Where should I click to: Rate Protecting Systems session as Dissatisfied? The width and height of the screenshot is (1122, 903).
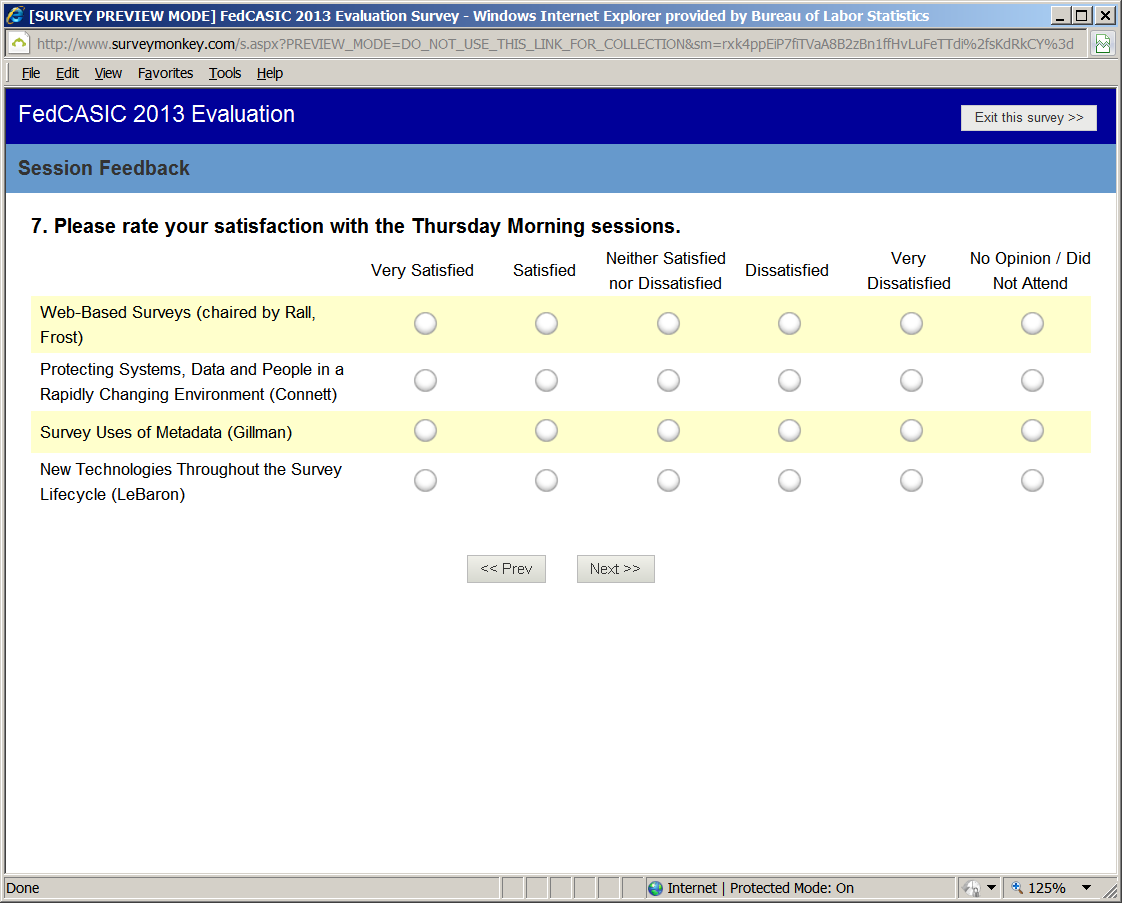click(x=789, y=381)
